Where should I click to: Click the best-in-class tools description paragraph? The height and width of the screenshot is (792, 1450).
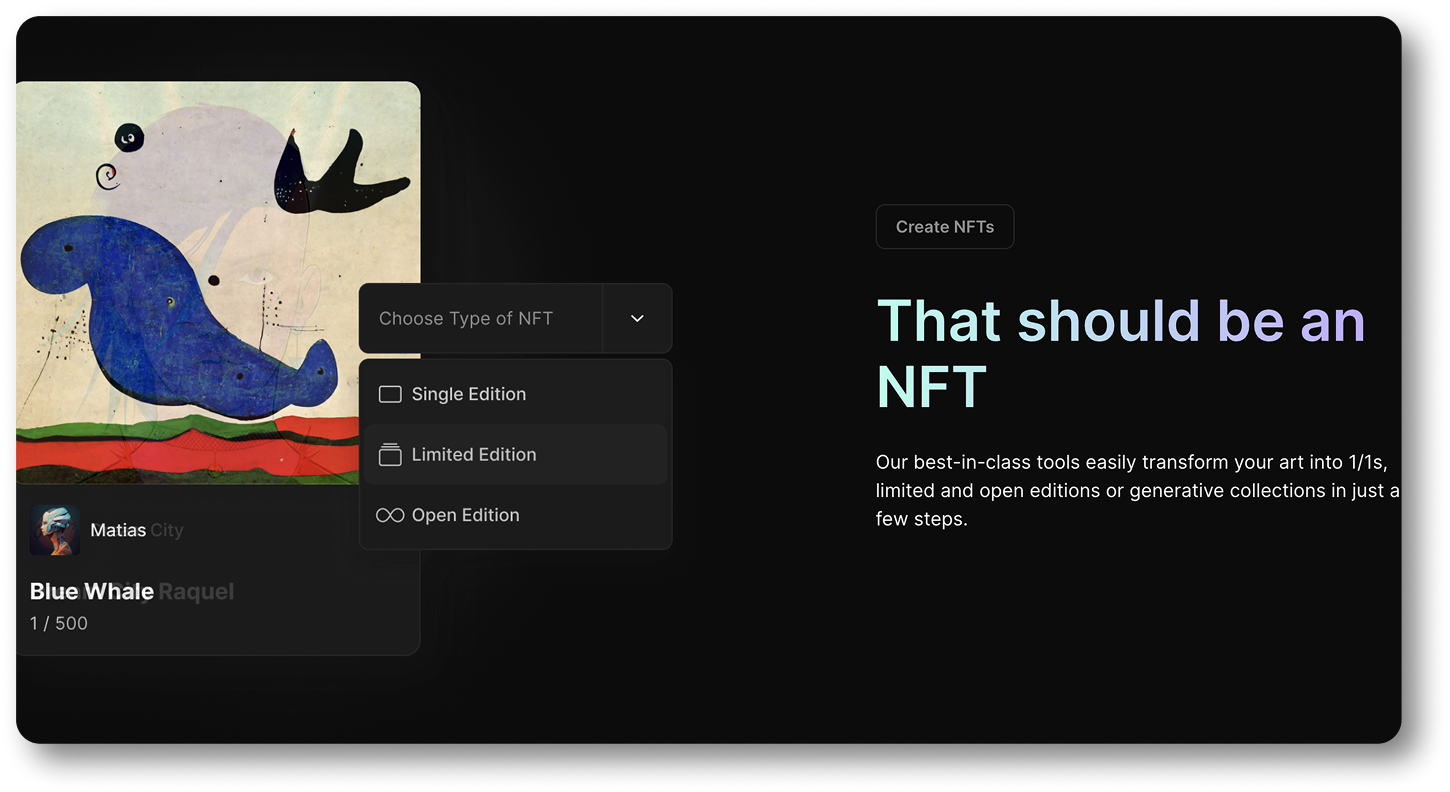1138,491
